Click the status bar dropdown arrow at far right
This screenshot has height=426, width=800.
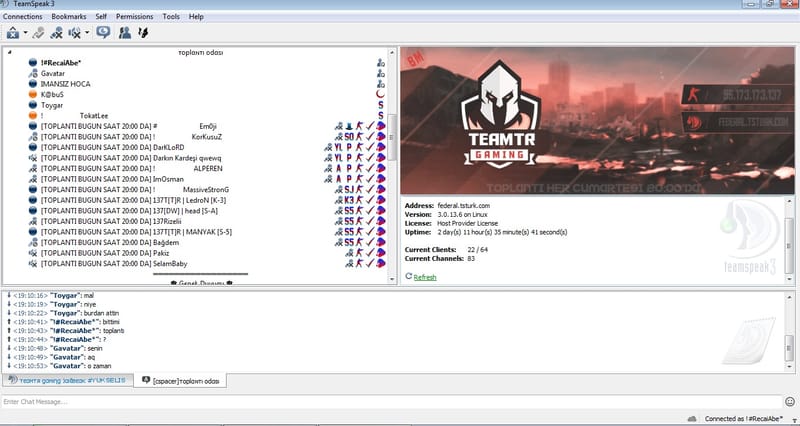point(793,419)
